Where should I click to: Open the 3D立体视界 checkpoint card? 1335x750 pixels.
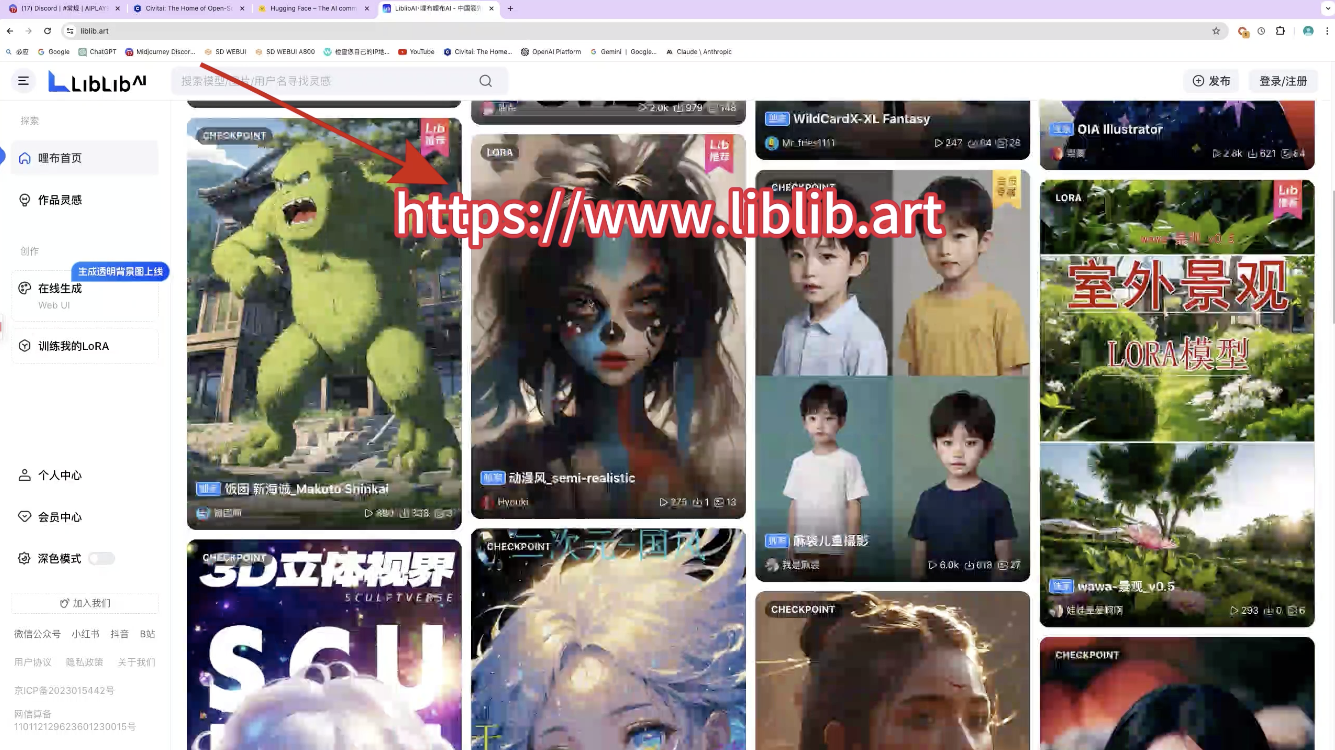[x=324, y=645]
